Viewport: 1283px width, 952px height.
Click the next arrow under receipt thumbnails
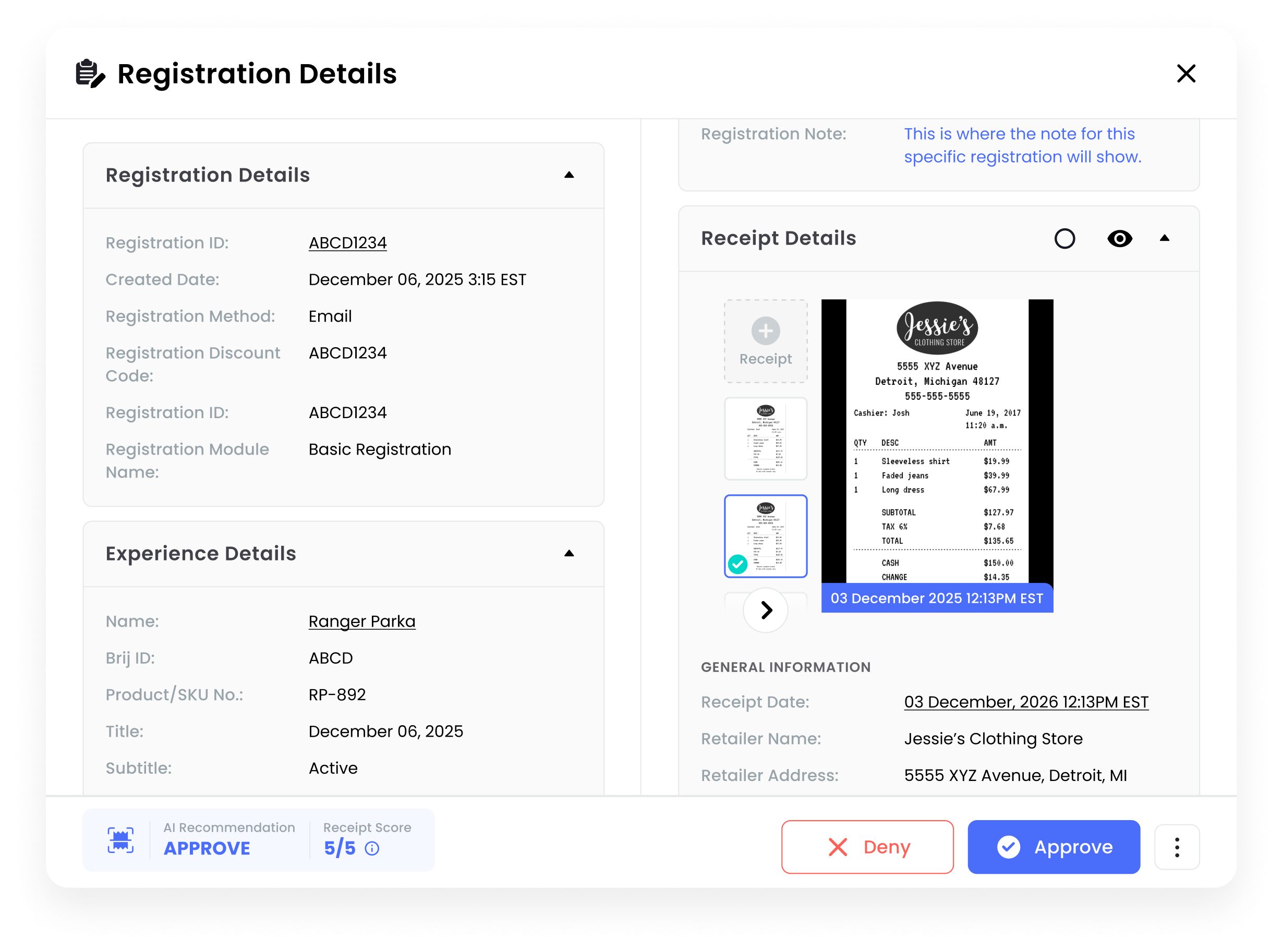click(766, 609)
